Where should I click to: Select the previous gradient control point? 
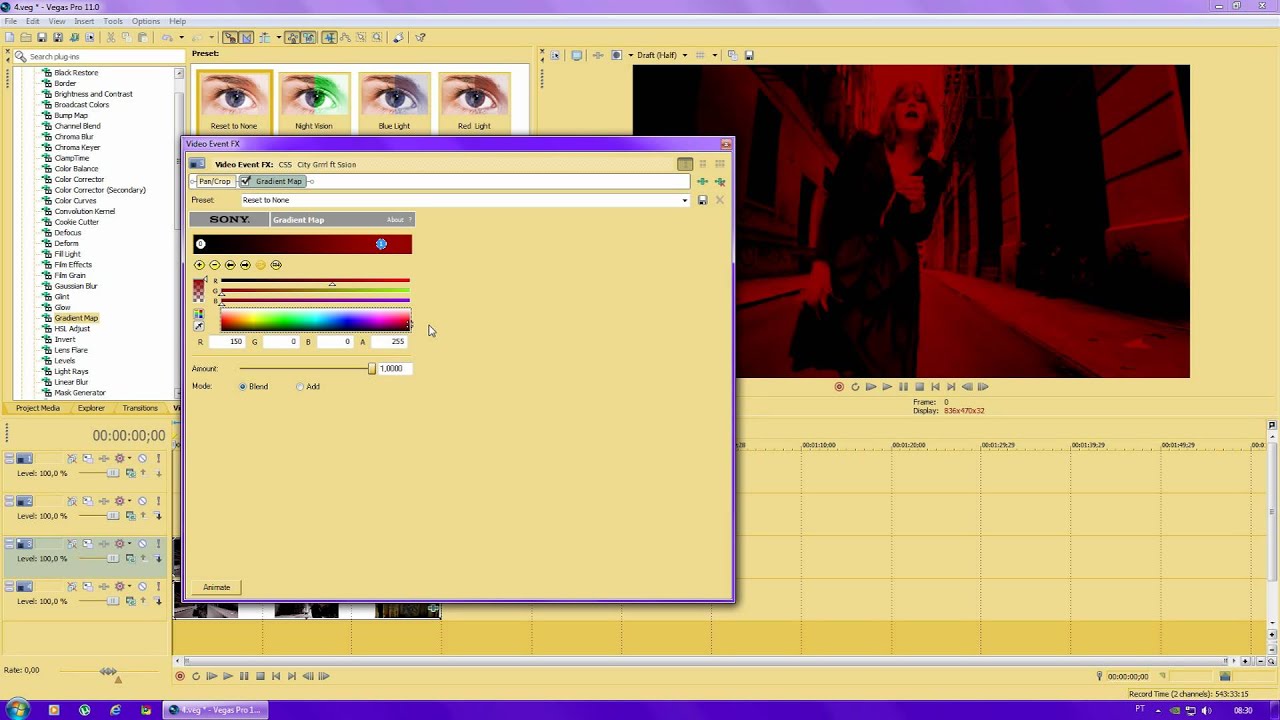pos(230,265)
